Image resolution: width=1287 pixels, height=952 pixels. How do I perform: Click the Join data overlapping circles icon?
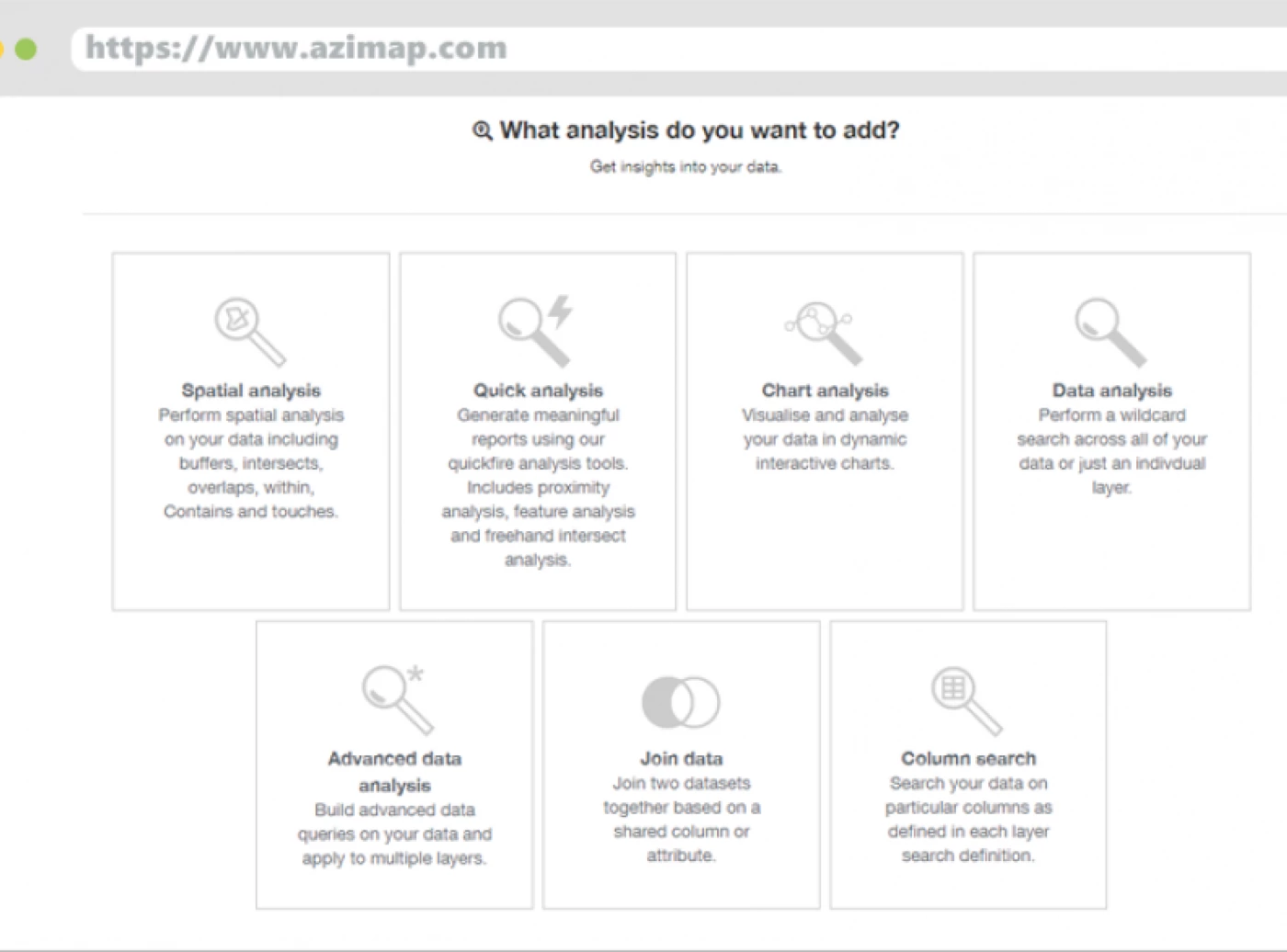coord(680,702)
